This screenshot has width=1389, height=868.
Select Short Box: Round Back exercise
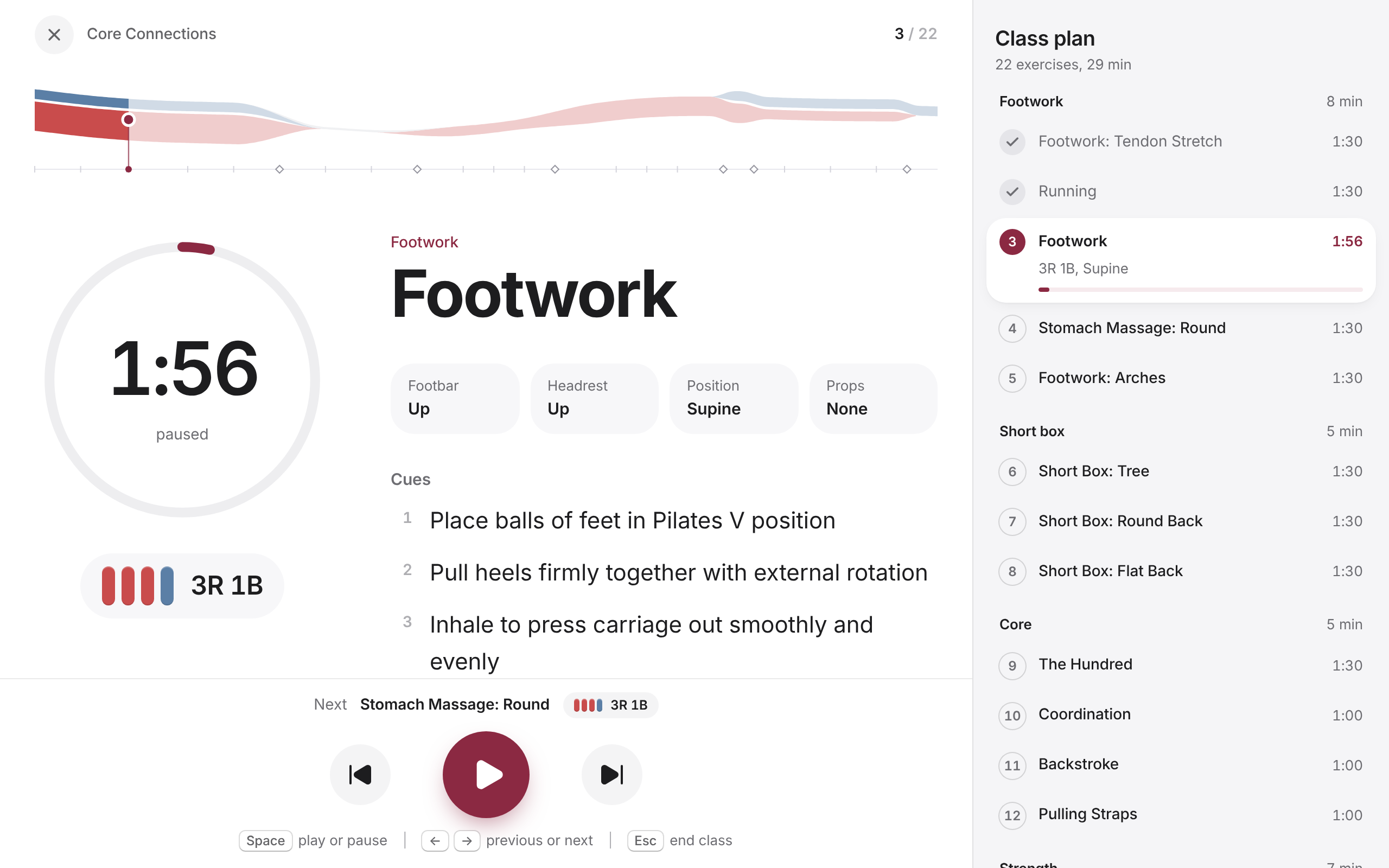point(1181,521)
